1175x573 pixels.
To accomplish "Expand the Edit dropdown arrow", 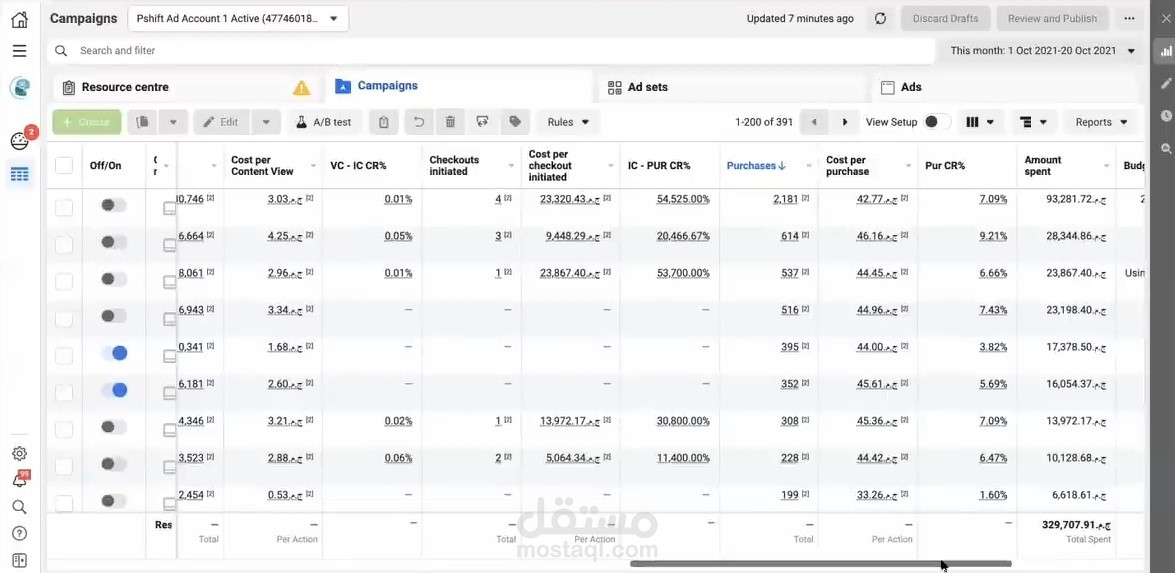I will coord(266,122).
